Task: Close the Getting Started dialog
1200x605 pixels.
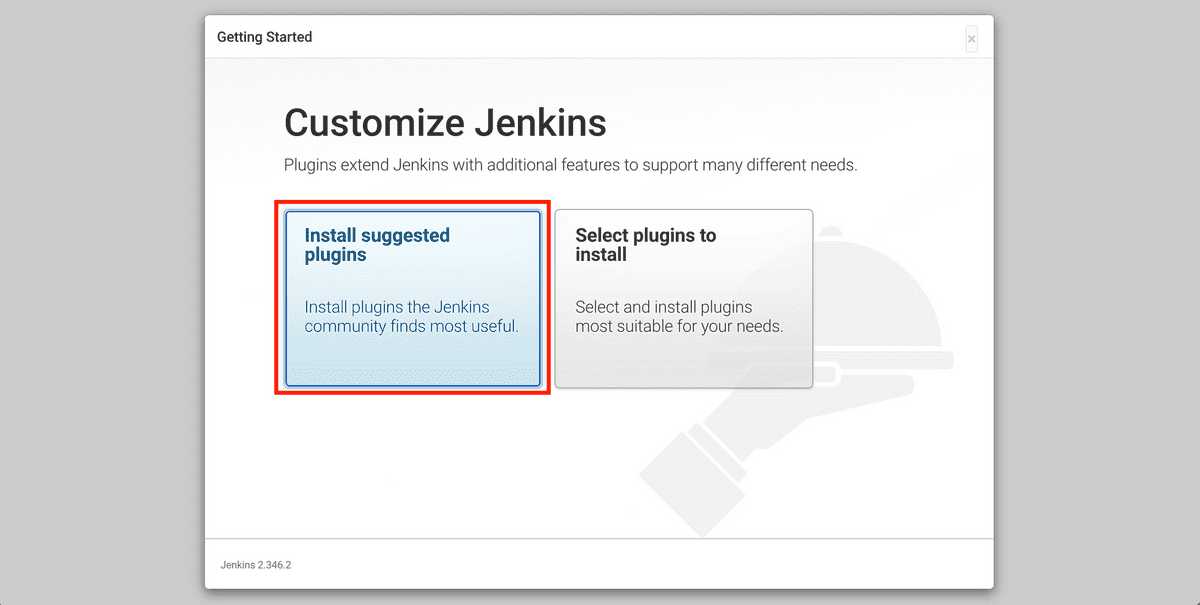Action: 971,39
